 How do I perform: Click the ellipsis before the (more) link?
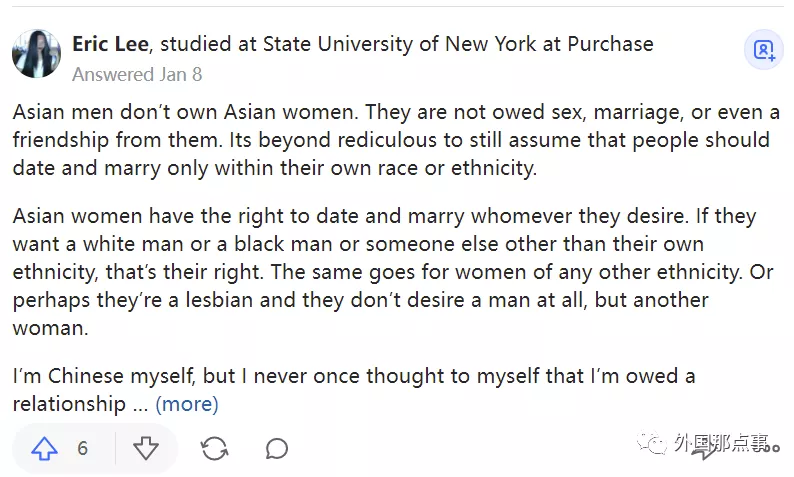click(141, 405)
